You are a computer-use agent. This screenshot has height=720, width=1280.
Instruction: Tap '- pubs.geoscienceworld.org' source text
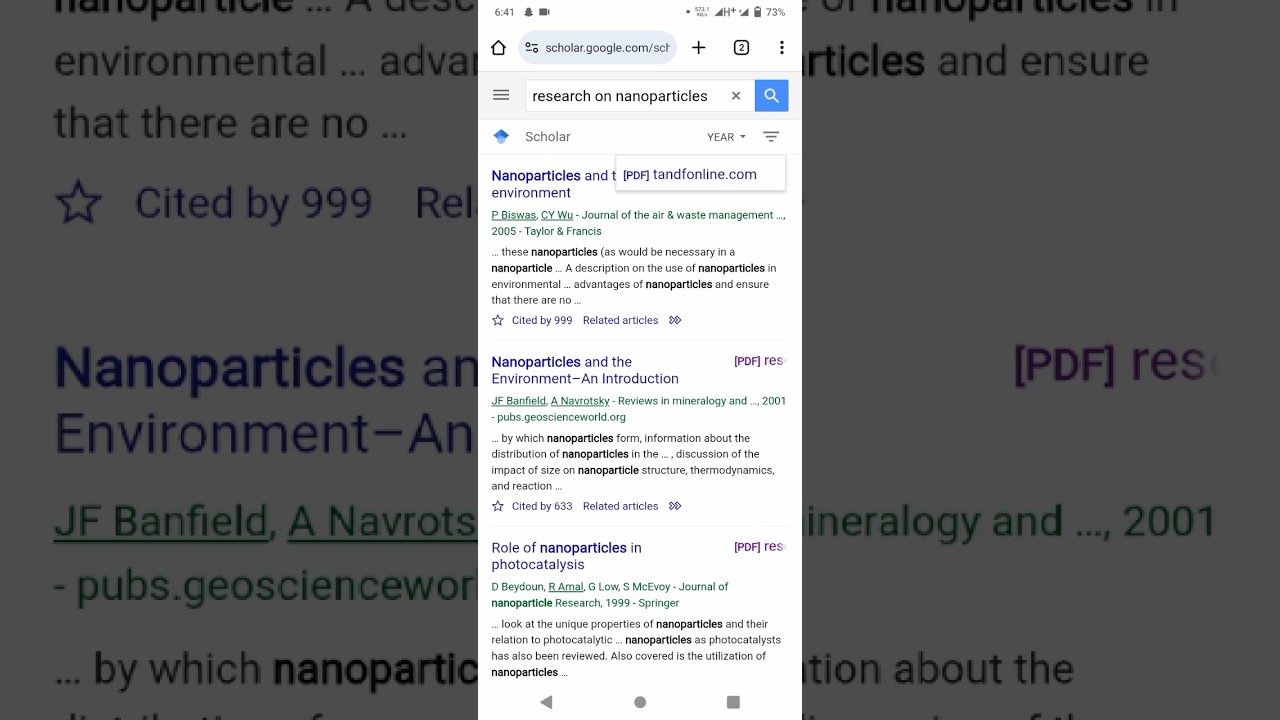click(558, 417)
